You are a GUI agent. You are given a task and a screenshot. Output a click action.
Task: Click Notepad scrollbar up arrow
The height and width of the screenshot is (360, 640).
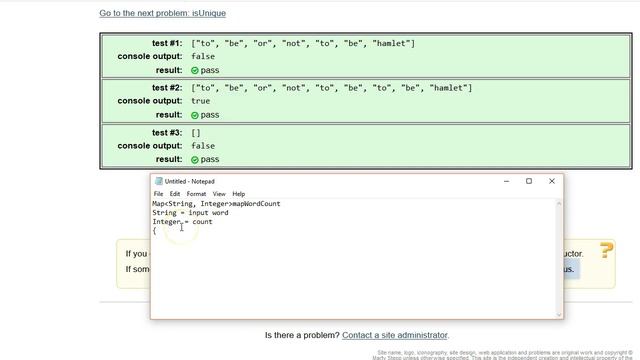559,204
